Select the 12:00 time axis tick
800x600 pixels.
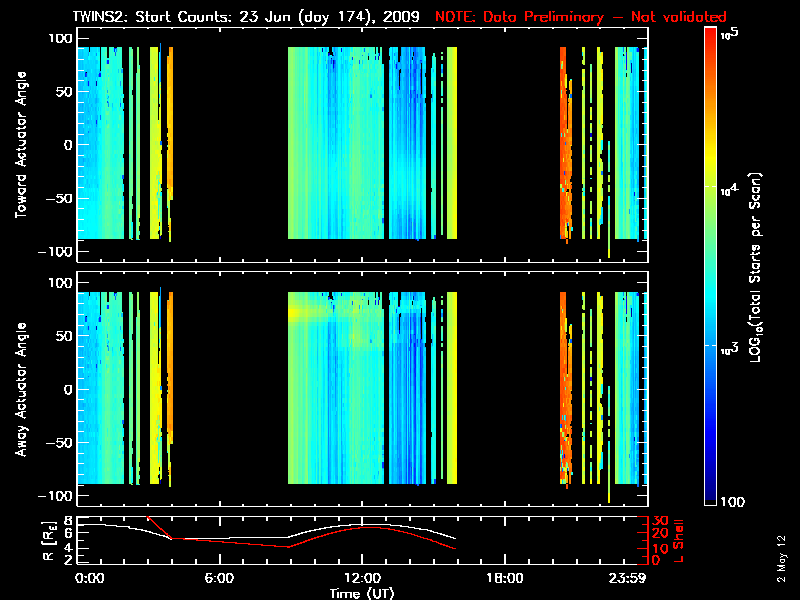[x=361, y=578]
